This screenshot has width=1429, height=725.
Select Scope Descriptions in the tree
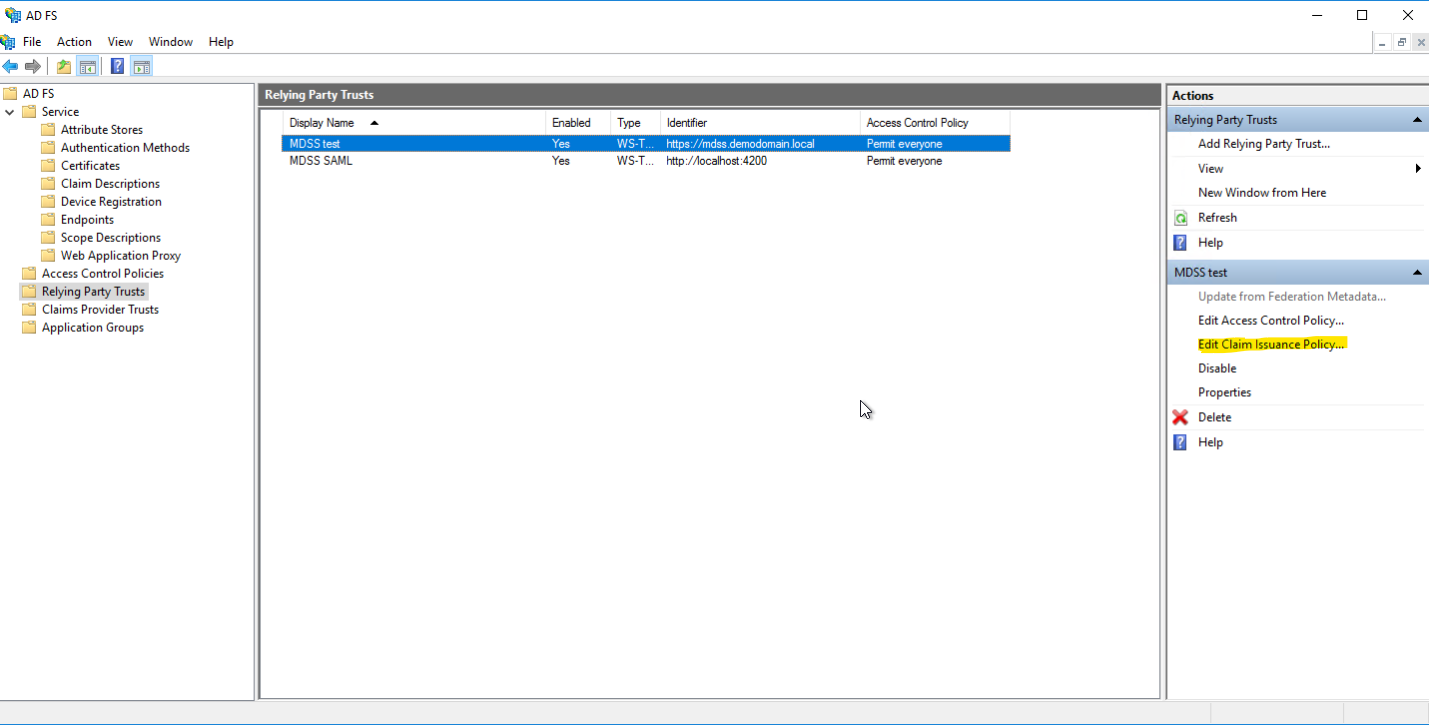(111, 238)
